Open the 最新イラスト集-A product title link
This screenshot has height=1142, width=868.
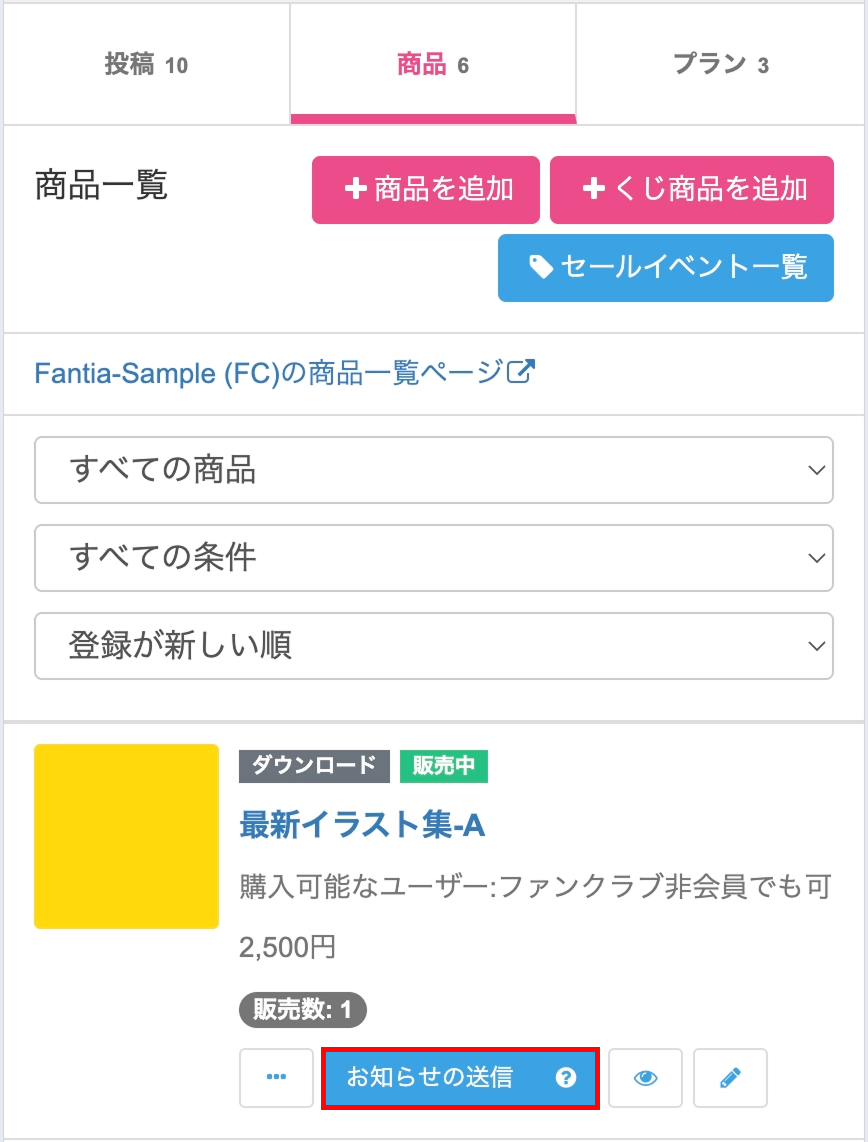[362, 825]
